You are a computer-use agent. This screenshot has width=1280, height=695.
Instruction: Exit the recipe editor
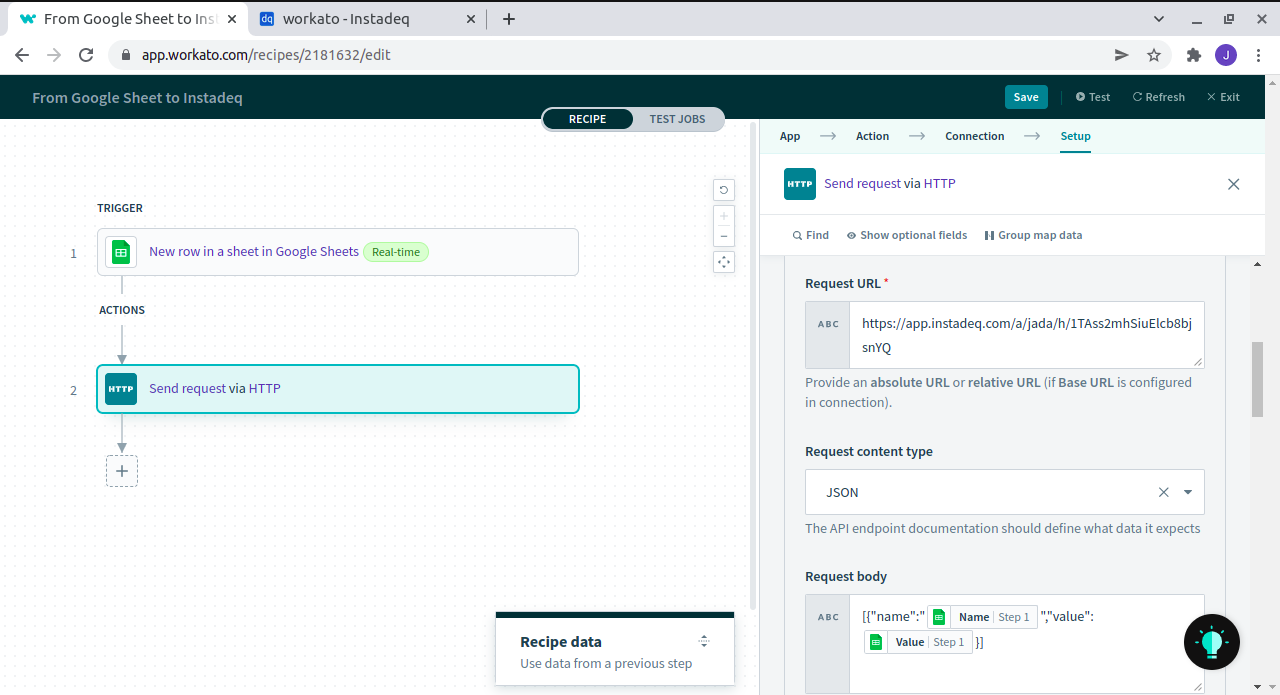tap(1223, 97)
